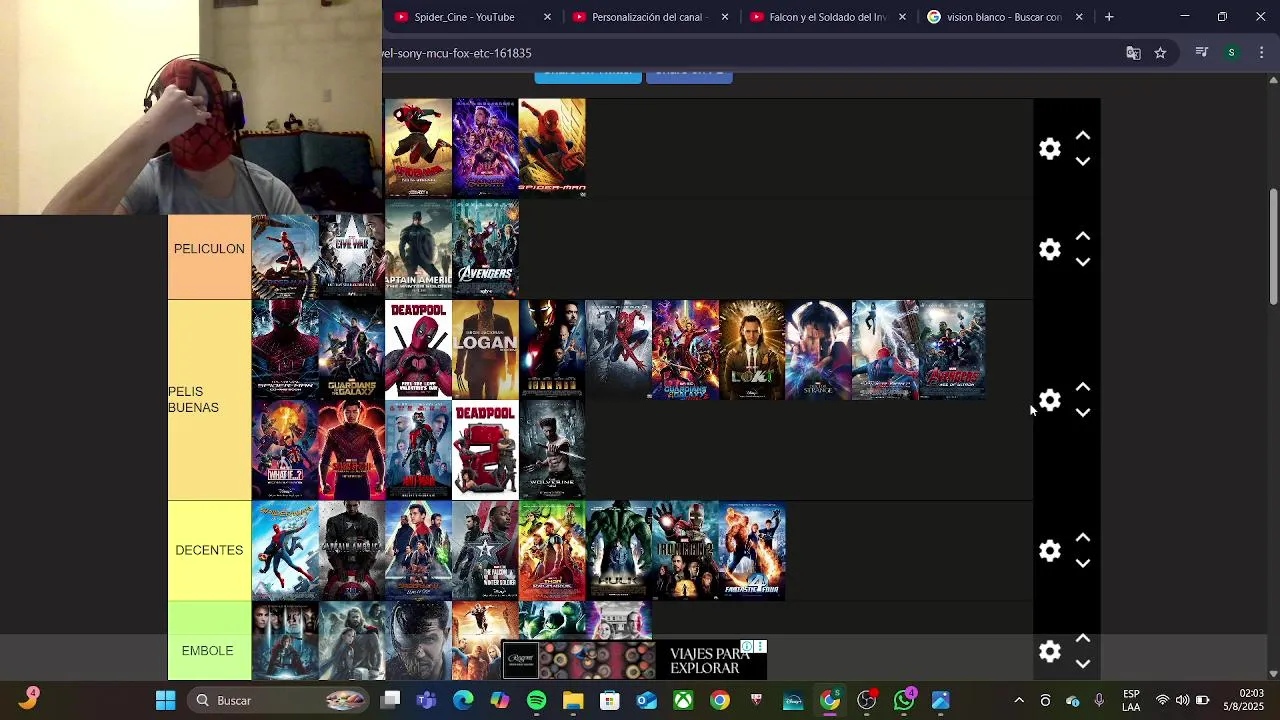The image size is (1280, 720).
Task: Move PELIS BUENAS tier up
Action: click(1083, 387)
